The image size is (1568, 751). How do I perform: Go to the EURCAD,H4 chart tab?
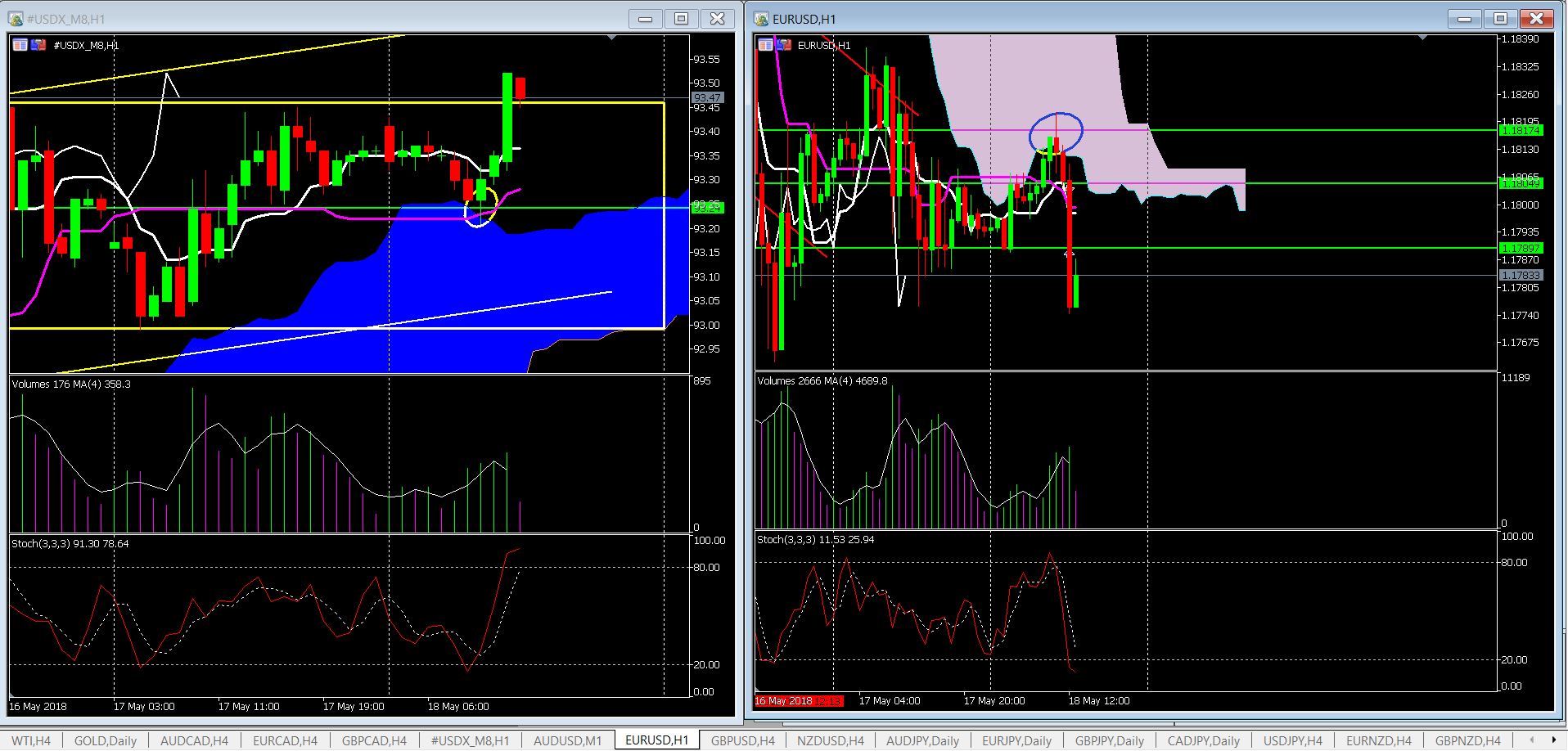click(285, 740)
